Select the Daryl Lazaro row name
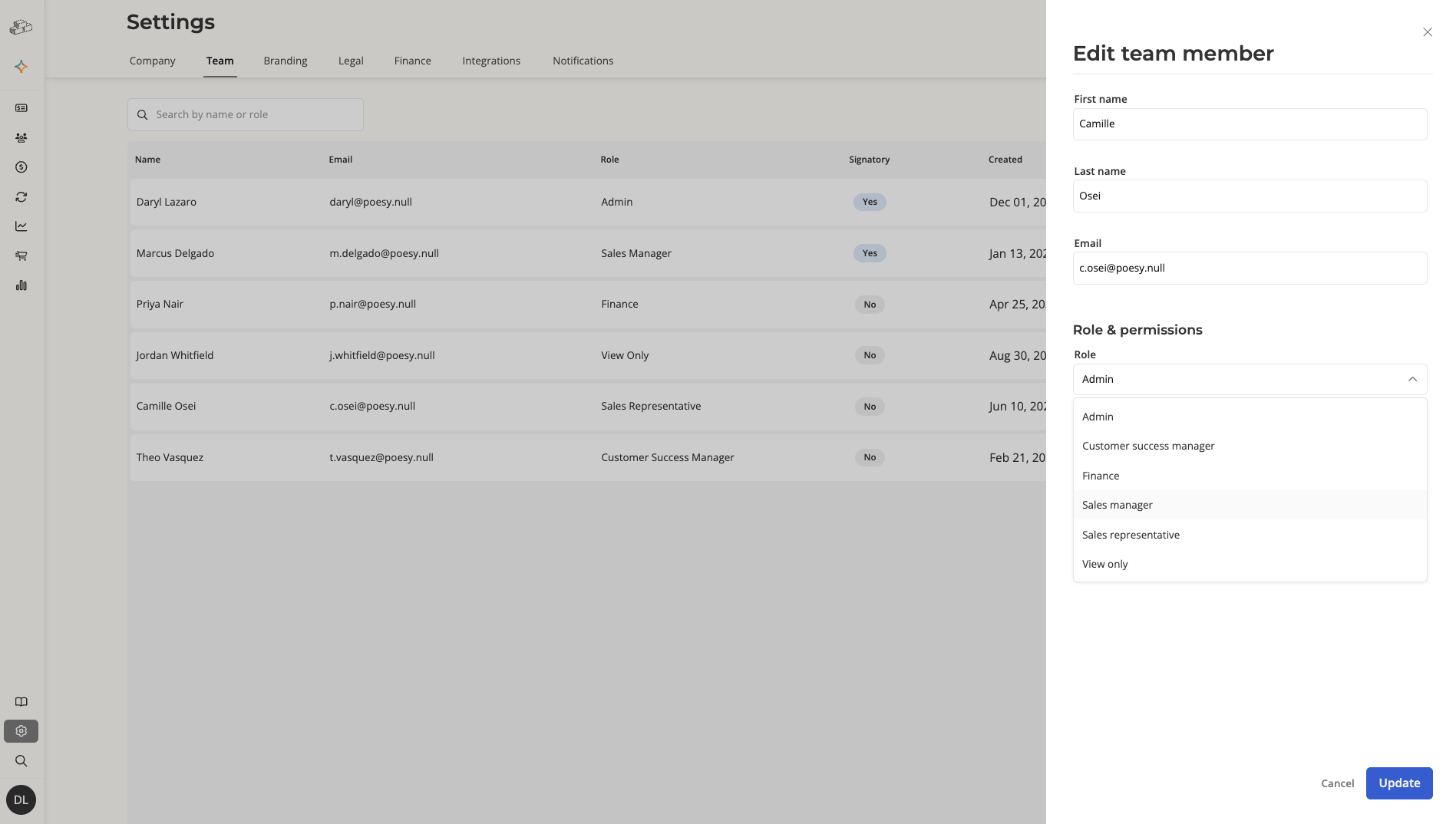This screenshot has width=1456, height=824. pos(166,202)
